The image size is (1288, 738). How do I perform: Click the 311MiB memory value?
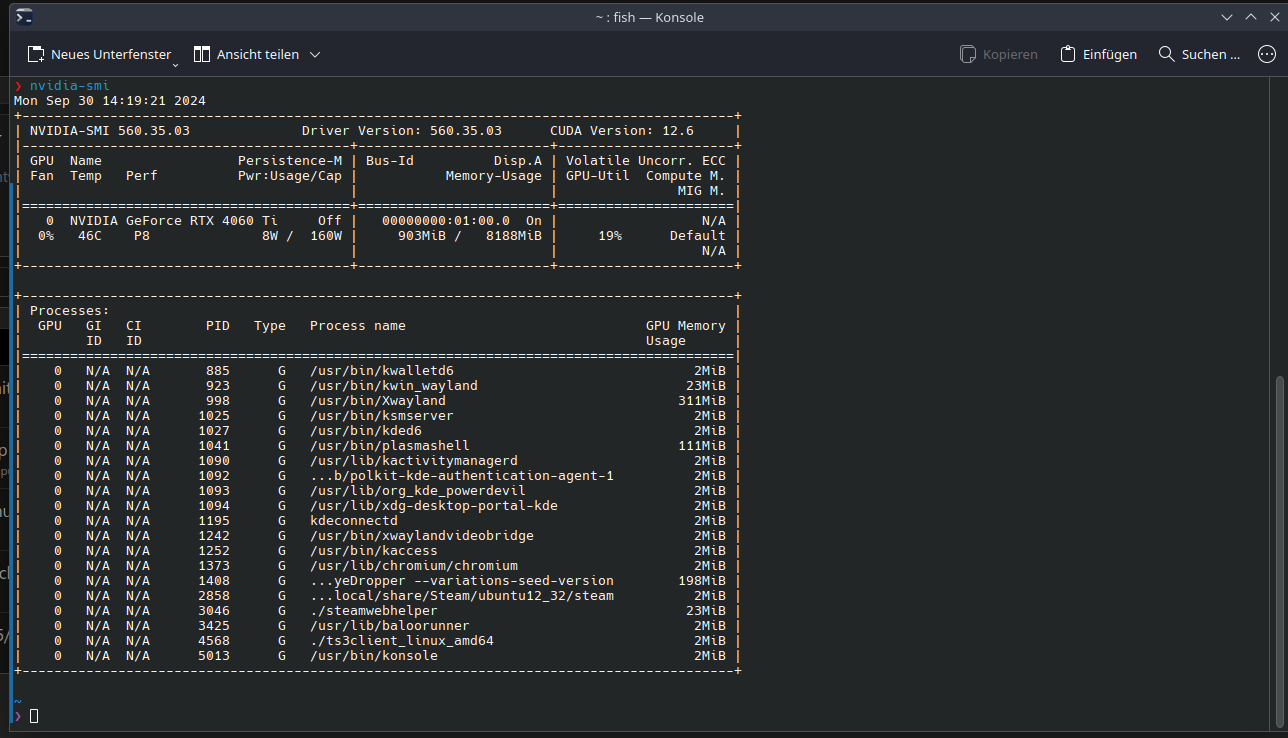click(702, 401)
